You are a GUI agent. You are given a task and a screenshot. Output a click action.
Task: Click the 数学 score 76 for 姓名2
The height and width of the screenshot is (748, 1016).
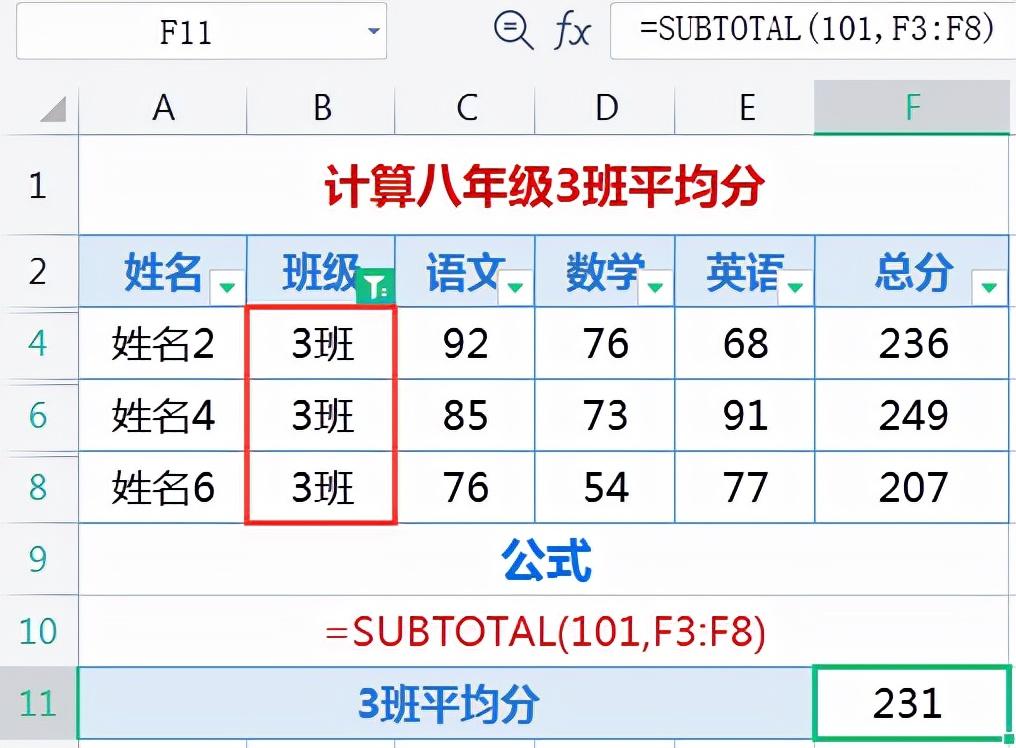[x=605, y=343]
